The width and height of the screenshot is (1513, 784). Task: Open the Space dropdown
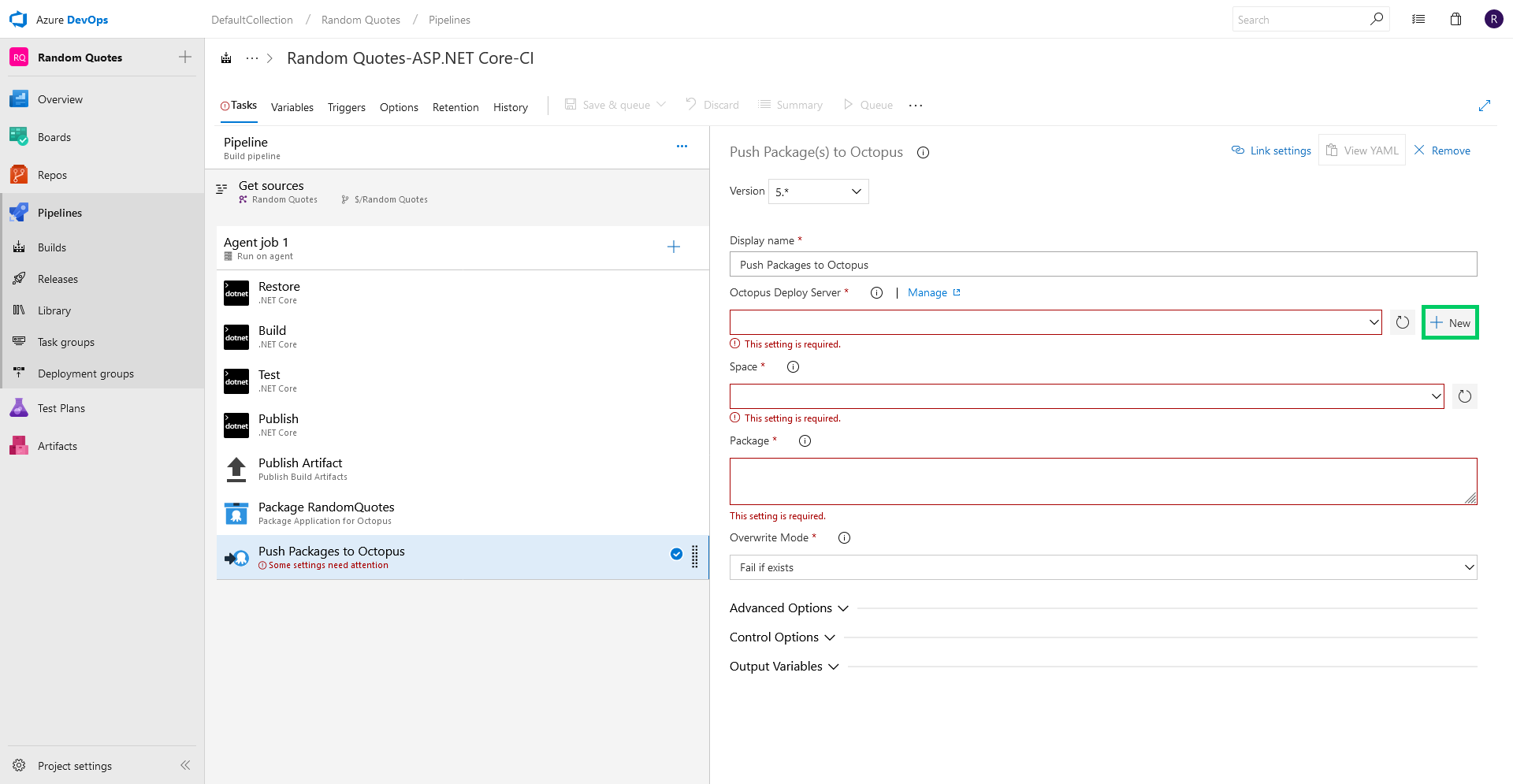tap(1087, 396)
